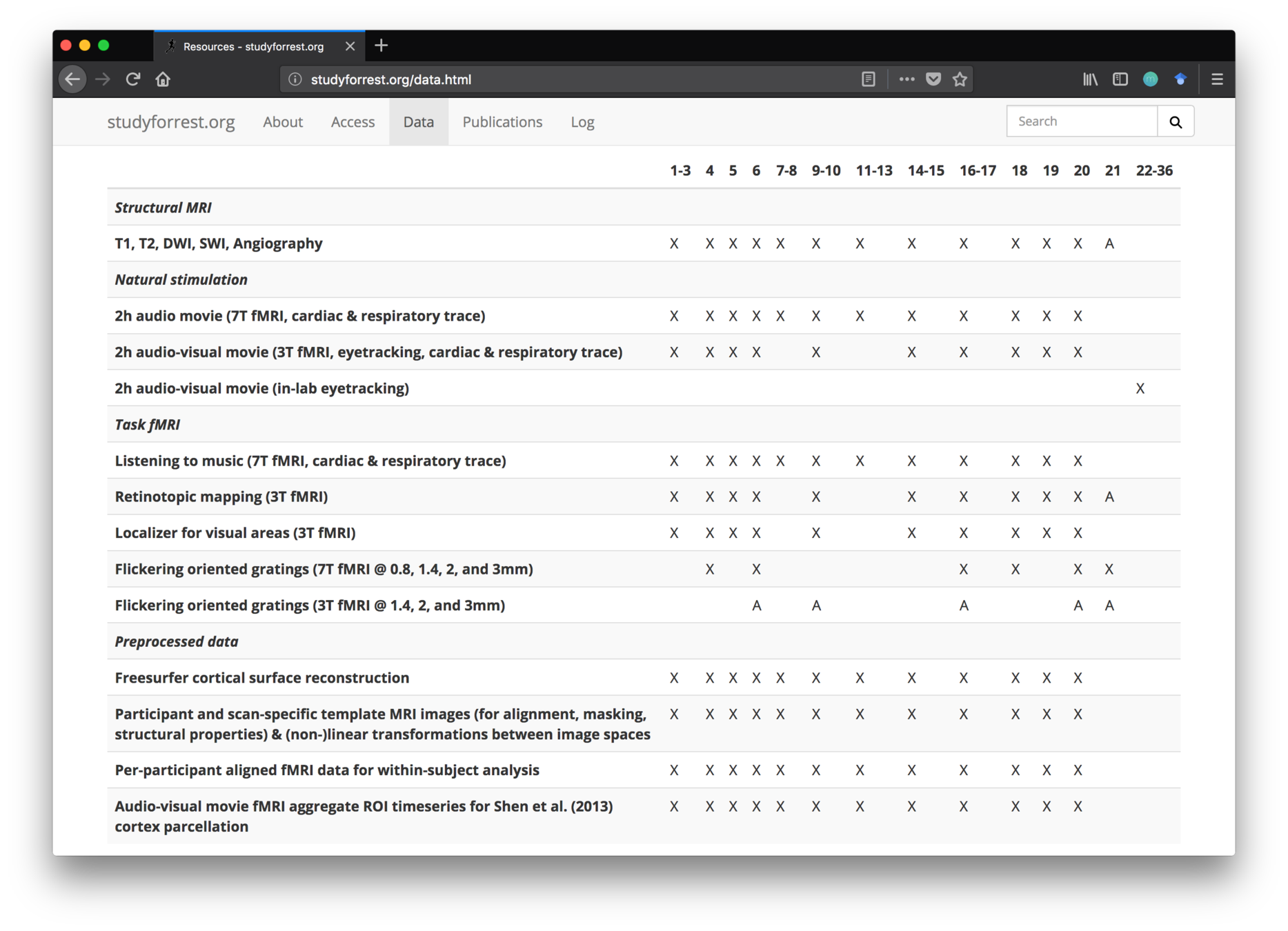Bookmark this page with the star

coord(960,79)
